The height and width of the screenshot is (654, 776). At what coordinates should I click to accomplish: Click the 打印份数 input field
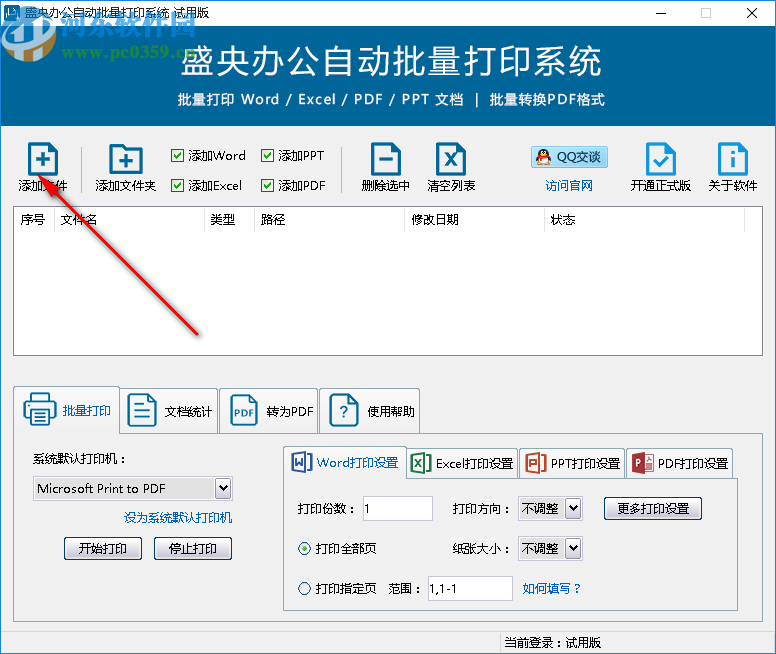click(398, 508)
